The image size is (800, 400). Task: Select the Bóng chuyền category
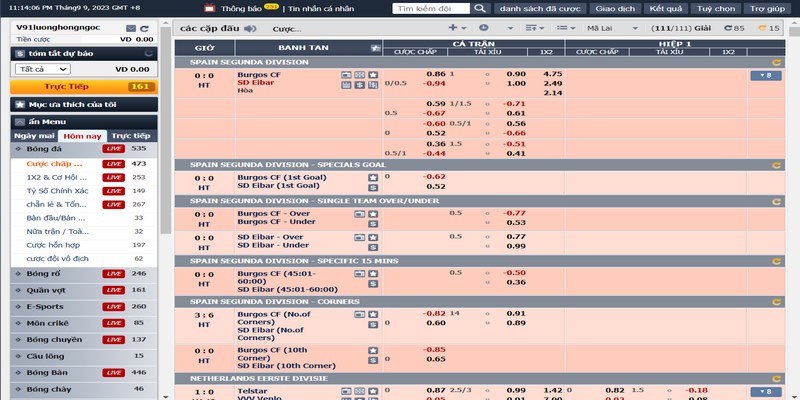point(84,340)
